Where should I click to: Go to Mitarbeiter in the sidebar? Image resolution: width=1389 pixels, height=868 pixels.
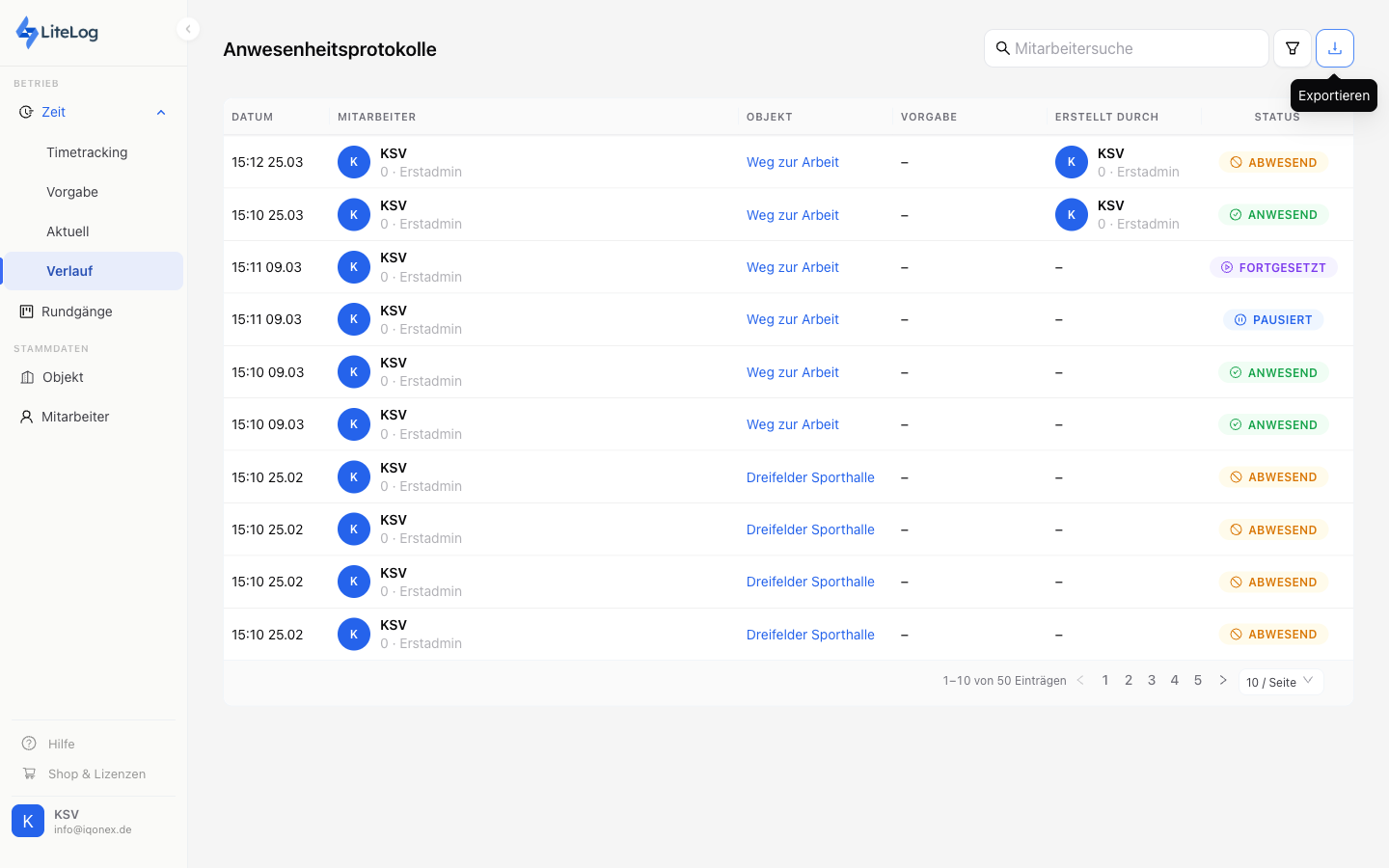75,417
